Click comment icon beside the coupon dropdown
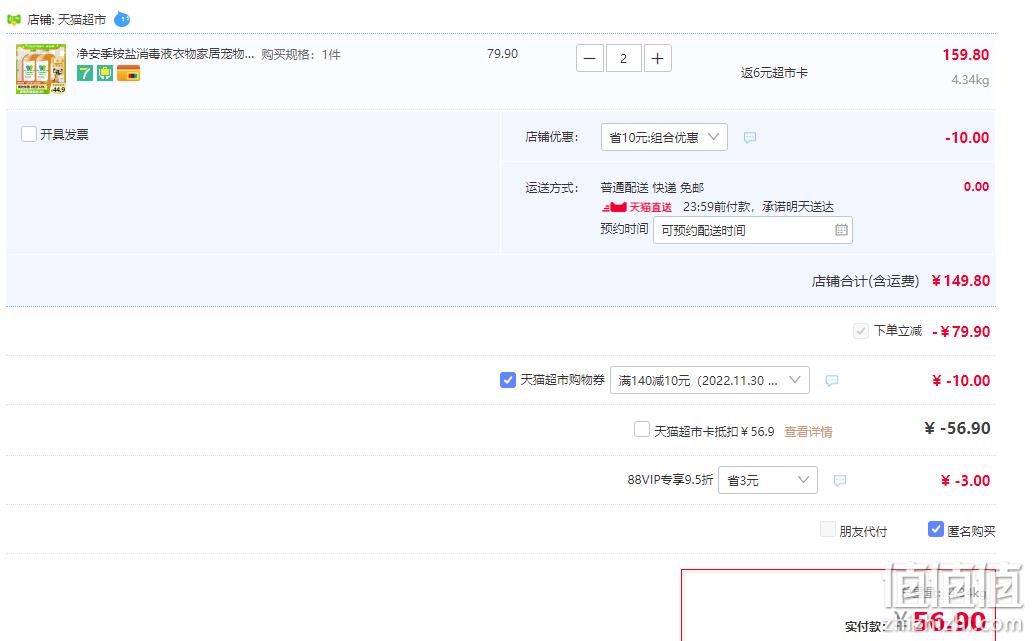The width and height of the screenshot is (1032, 641). pyautogui.click(x=832, y=380)
